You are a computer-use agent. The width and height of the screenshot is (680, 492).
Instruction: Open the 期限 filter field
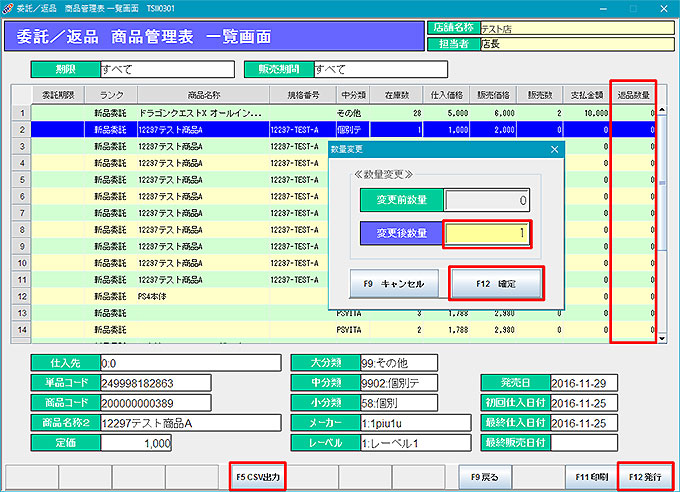167,69
